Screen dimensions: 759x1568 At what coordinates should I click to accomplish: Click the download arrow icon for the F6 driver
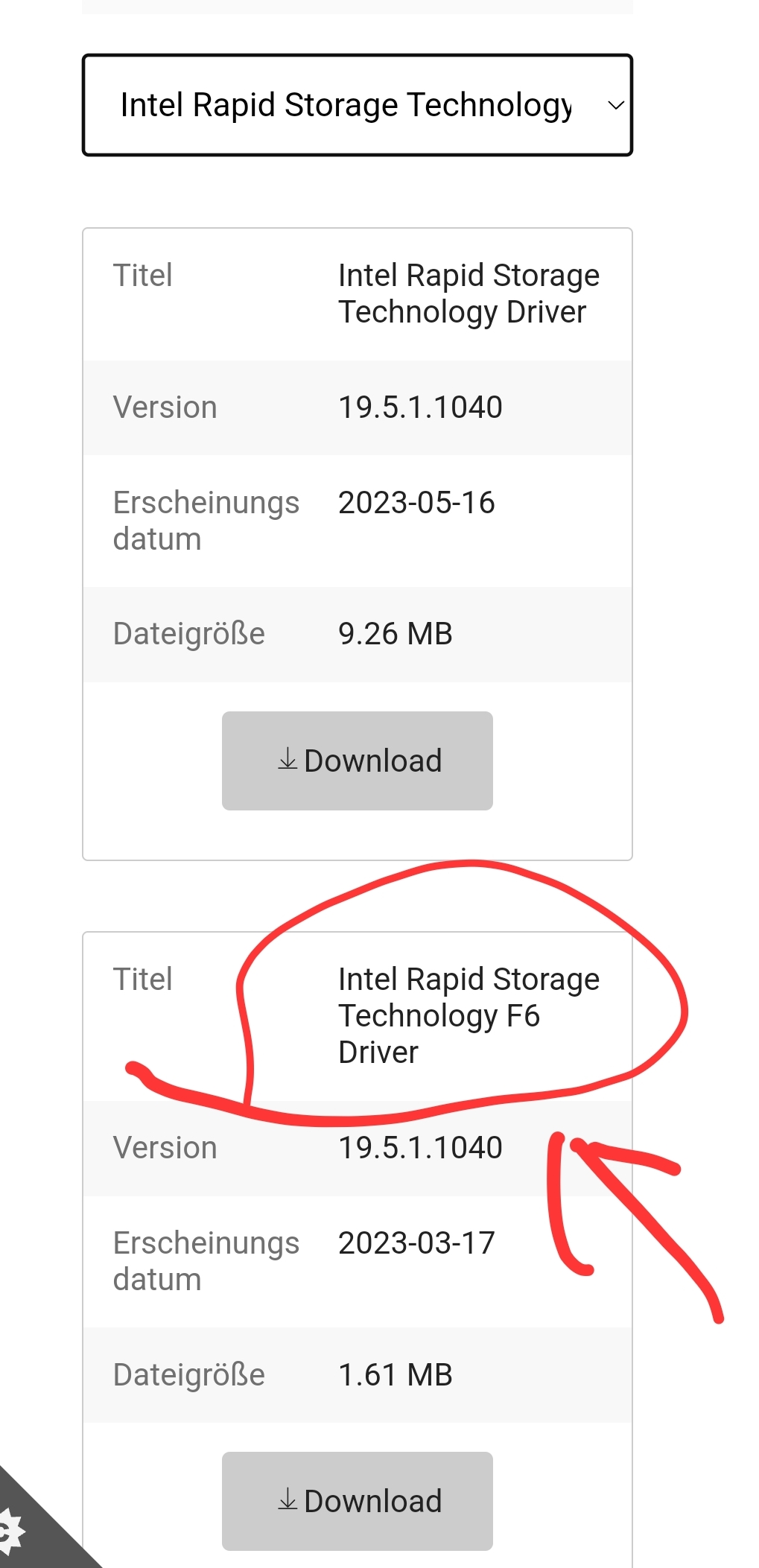pos(288,1500)
